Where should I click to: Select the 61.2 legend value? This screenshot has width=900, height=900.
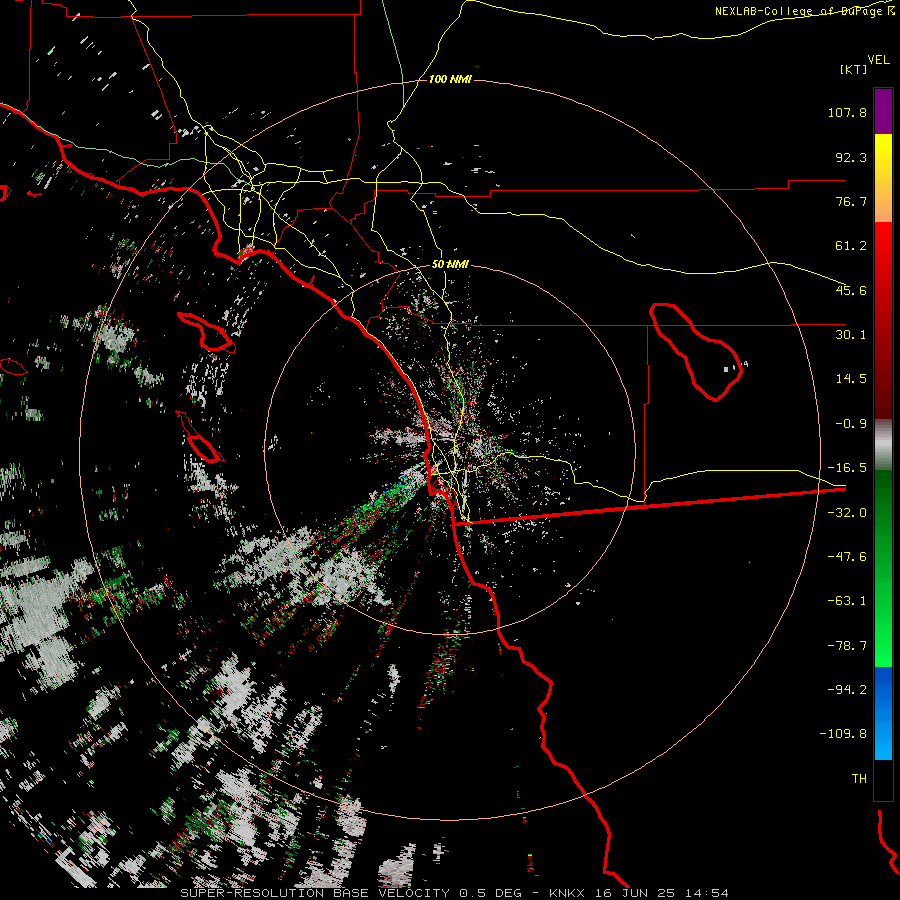851,246
